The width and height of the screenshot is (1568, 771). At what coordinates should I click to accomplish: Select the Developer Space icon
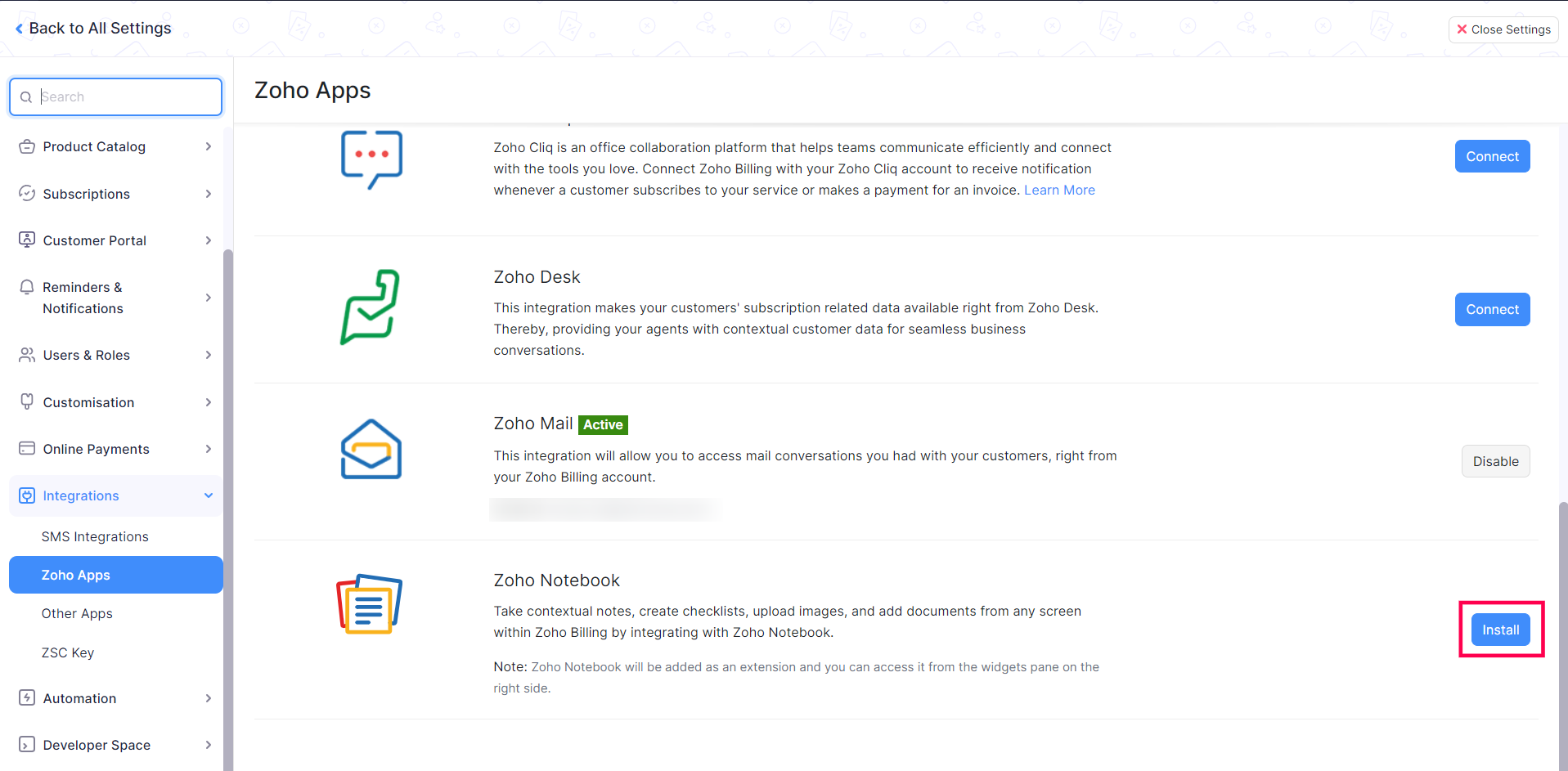point(27,745)
